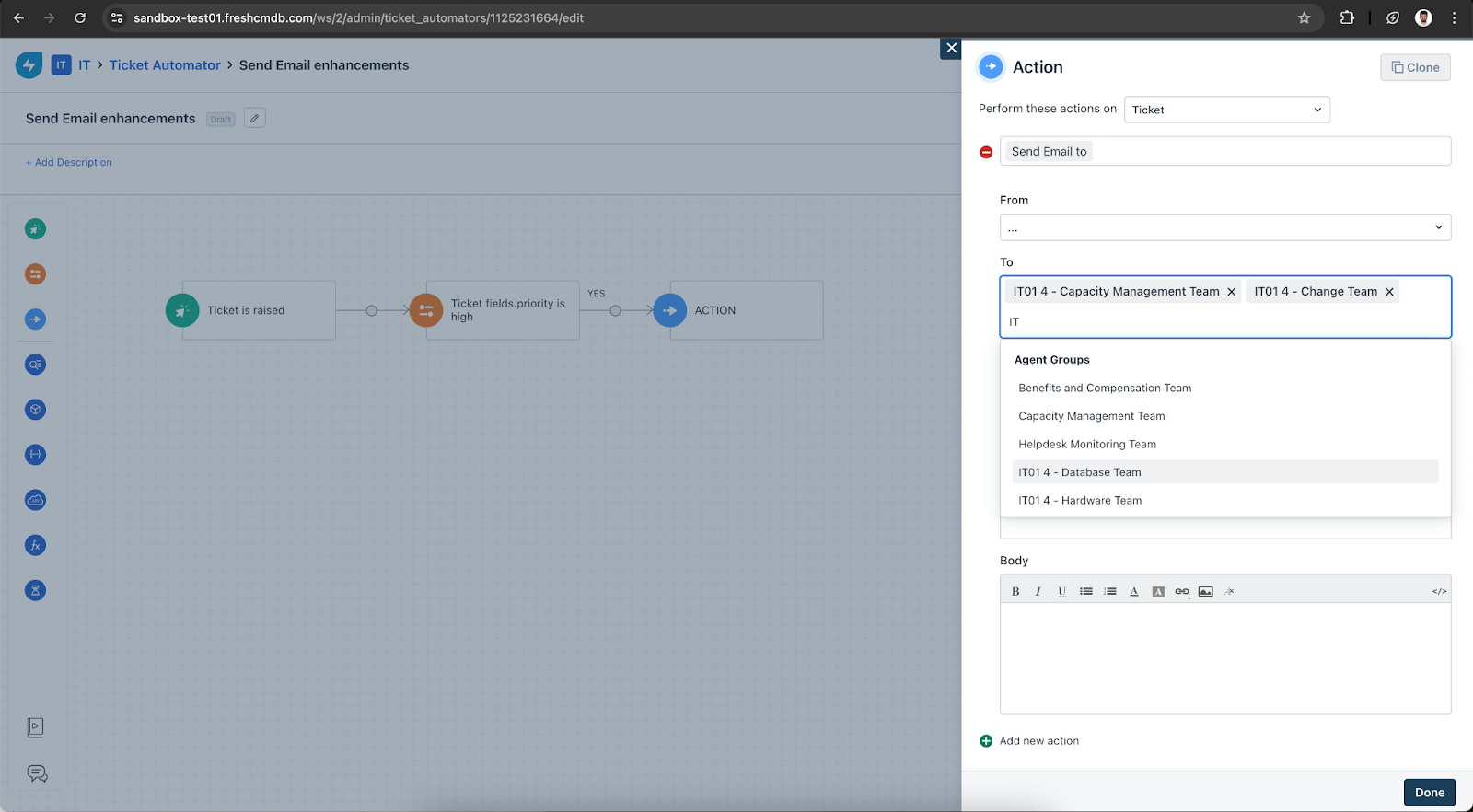Viewport: 1473px width, 812px height.
Task: Go back to the previous page
Action: click(18, 17)
